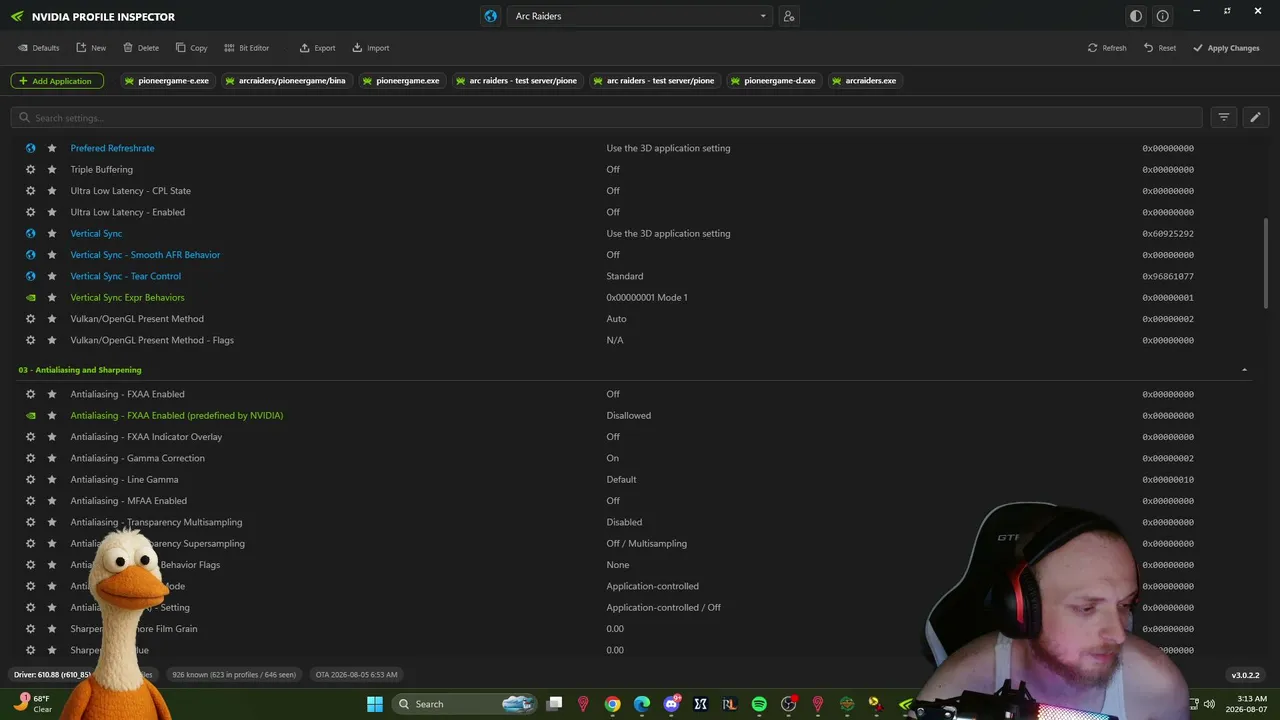Viewport: 1280px width, 720px height.
Task: Toggle the favorite star for Prefered Refreshrate
Action: pos(52,148)
